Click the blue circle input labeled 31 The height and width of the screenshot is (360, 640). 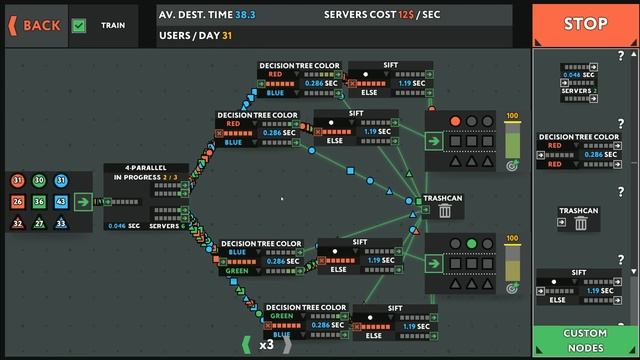[x=61, y=180]
